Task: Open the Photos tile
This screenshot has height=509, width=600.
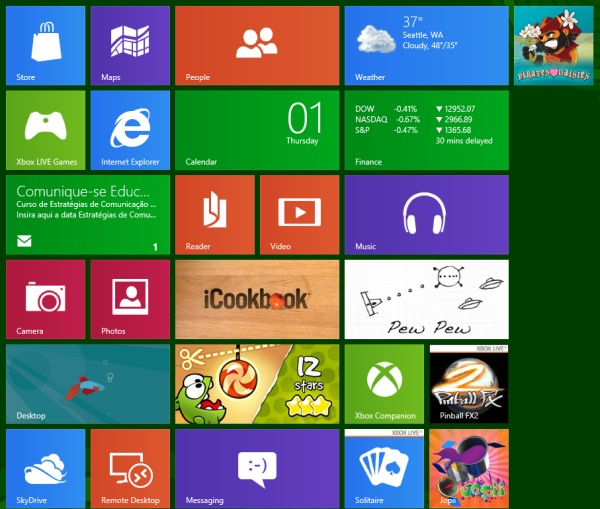Action: click(x=130, y=299)
